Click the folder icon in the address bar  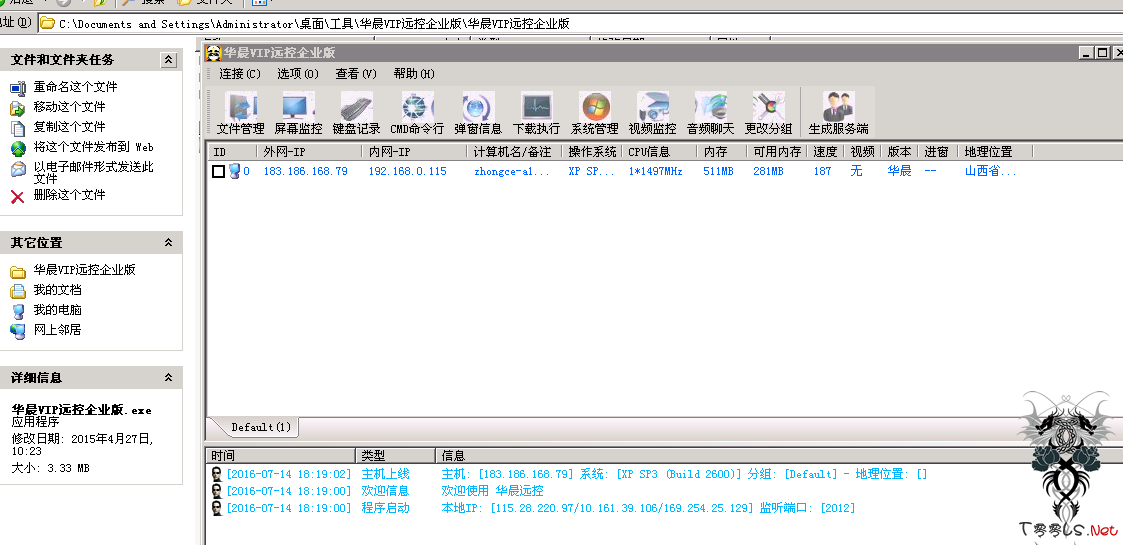47,24
